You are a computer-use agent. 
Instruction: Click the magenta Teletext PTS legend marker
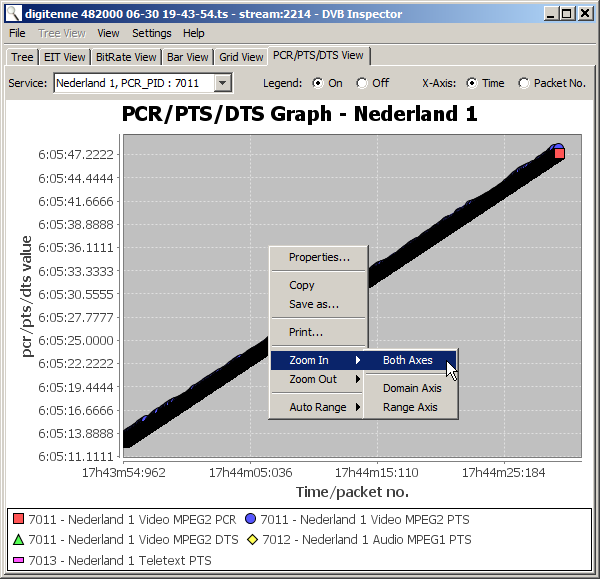coord(18,561)
